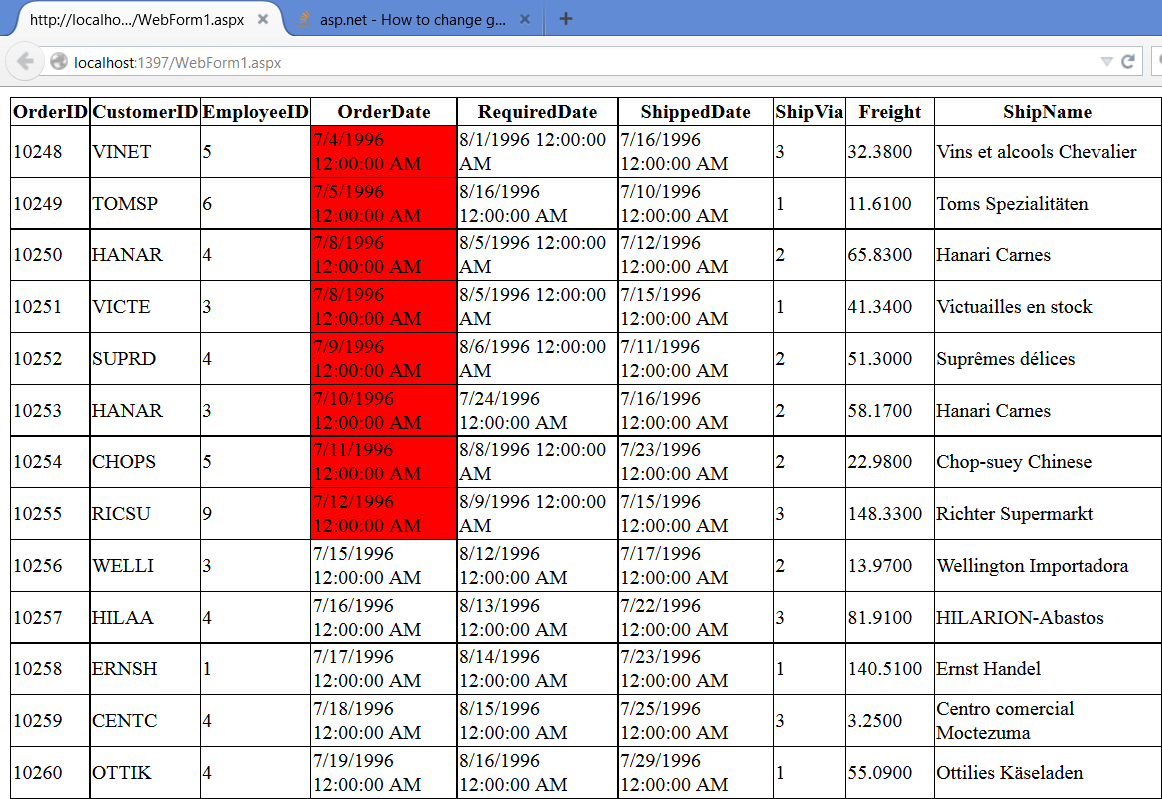Click the VINET customer cell
Image resolution: width=1162 pixels, height=799 pixels.
click(145, 152)
